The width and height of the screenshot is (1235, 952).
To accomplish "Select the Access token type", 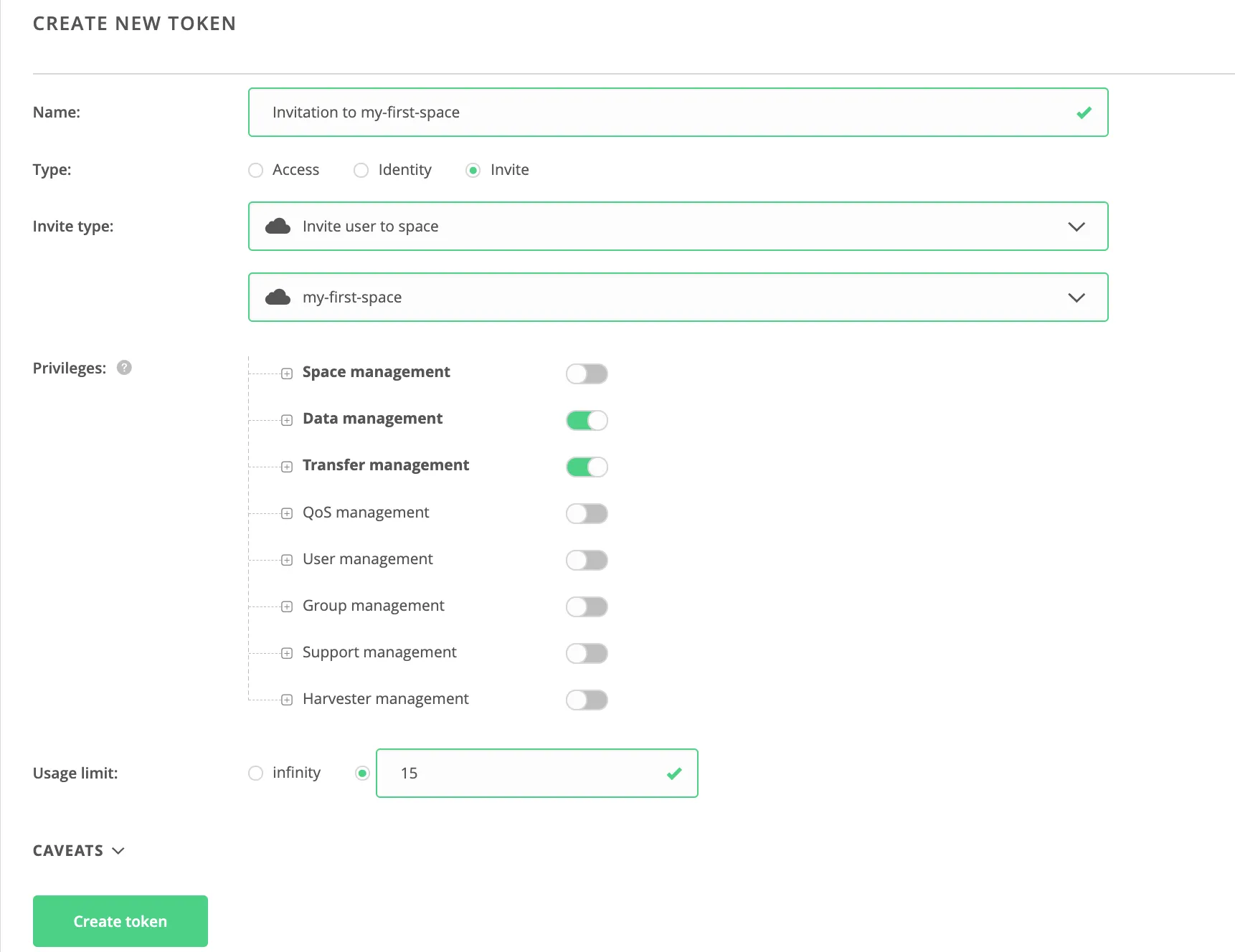I will (256, 170).
